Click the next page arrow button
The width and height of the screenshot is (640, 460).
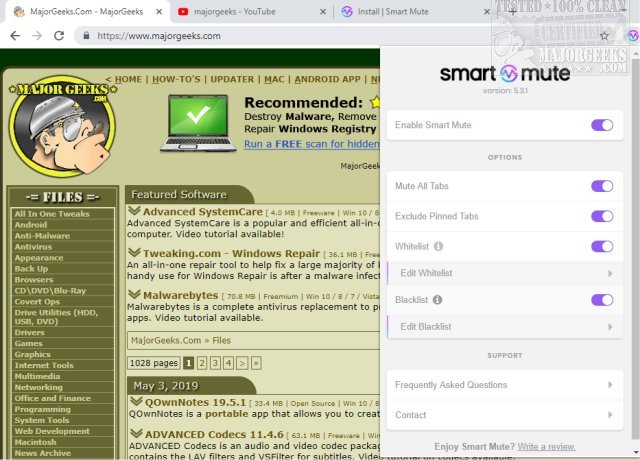pos(242,363)
